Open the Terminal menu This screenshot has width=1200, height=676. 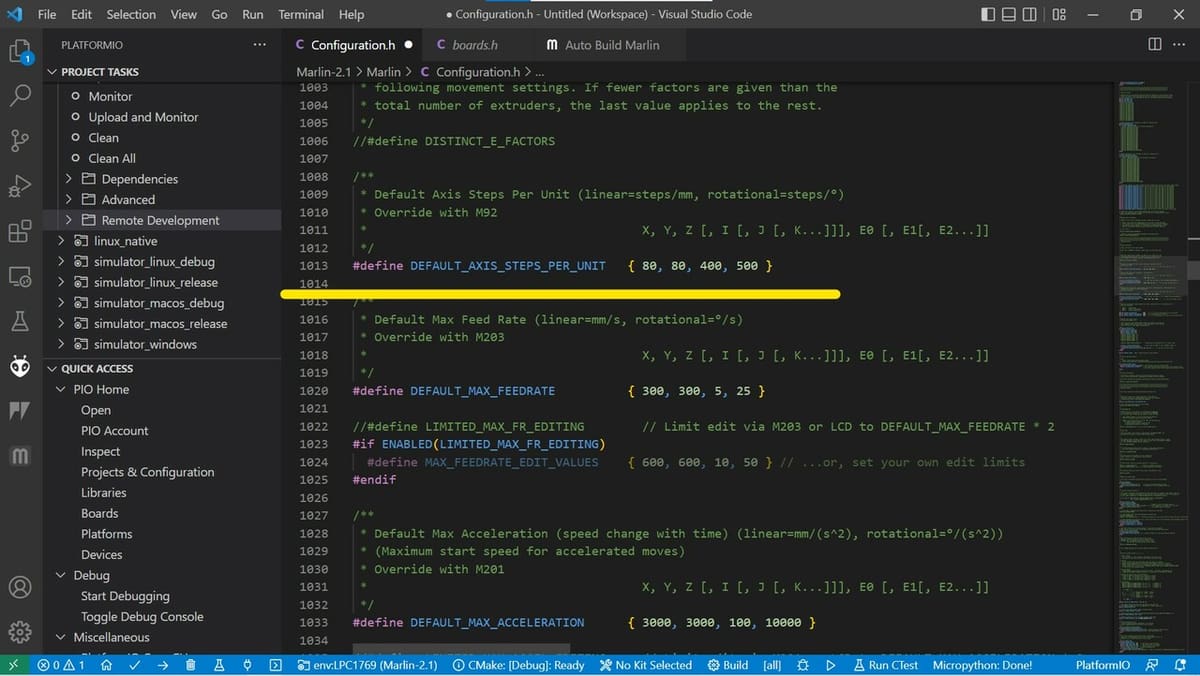(x=301, y=15)
